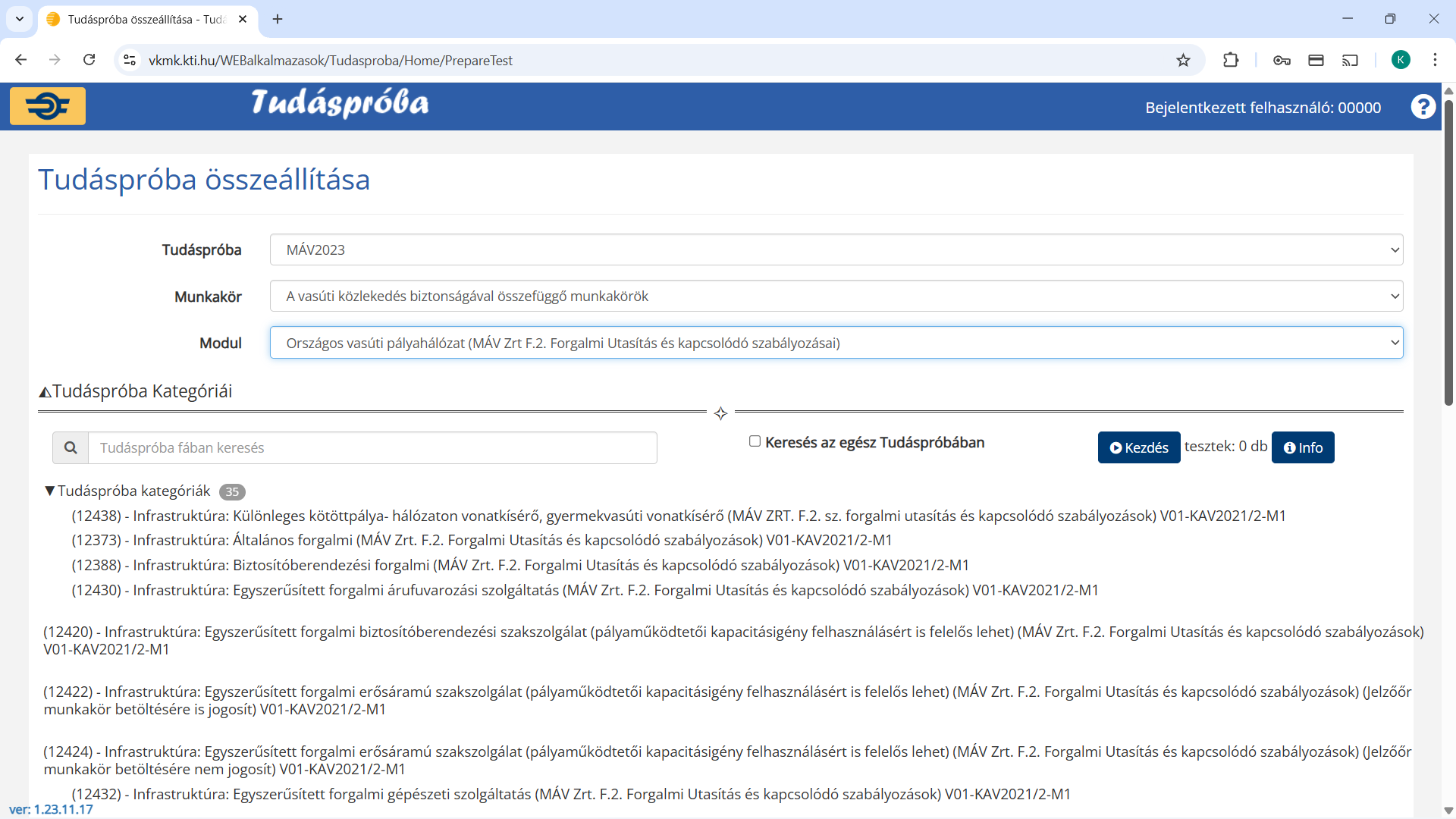
Task: Open browser extensions puzzle icon
Action: tap(1231, 61)
